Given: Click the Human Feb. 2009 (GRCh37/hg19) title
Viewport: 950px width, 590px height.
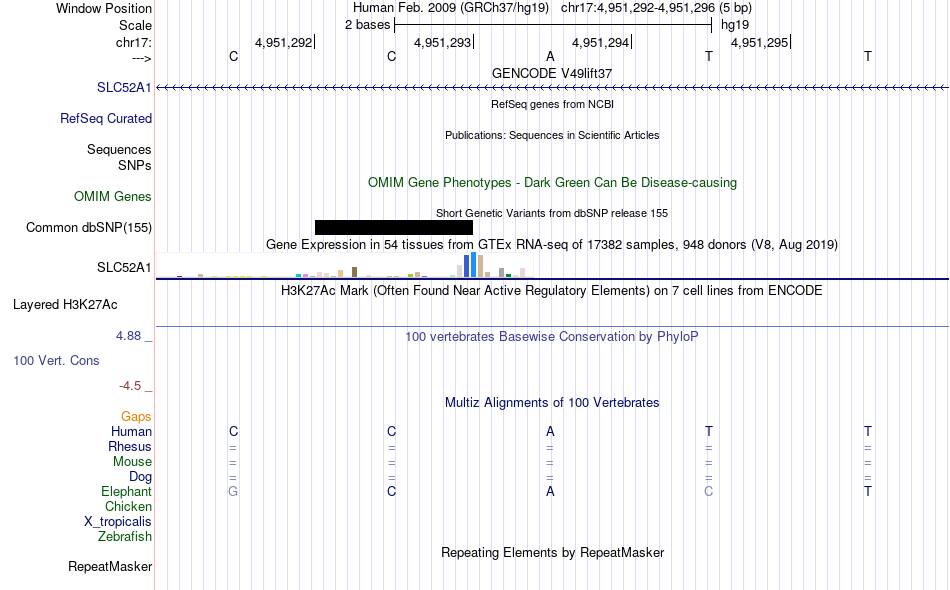Looking at the screenshot, I should coord(451,8).
